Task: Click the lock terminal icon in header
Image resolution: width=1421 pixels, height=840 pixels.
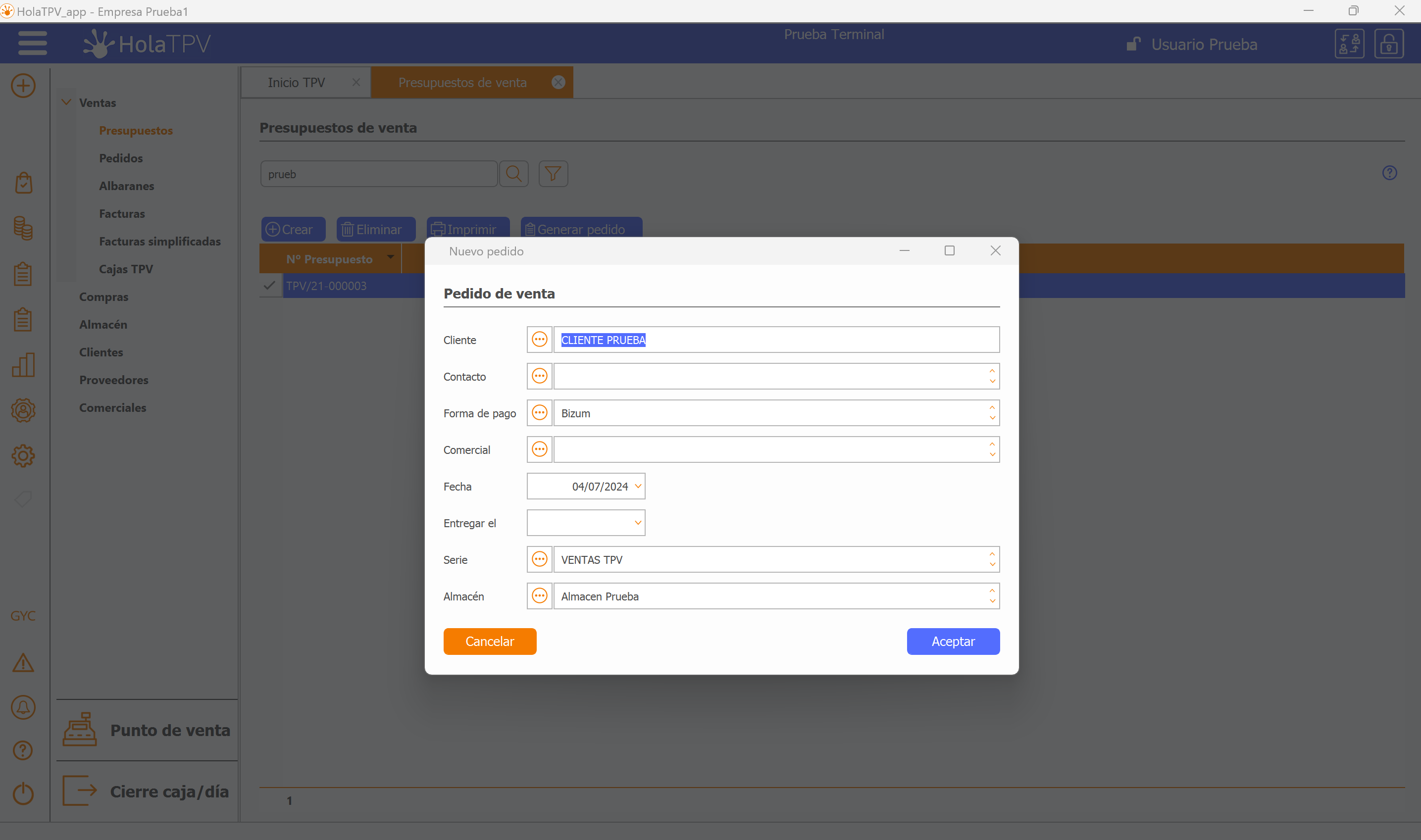Action: [x=1389, y=44]
